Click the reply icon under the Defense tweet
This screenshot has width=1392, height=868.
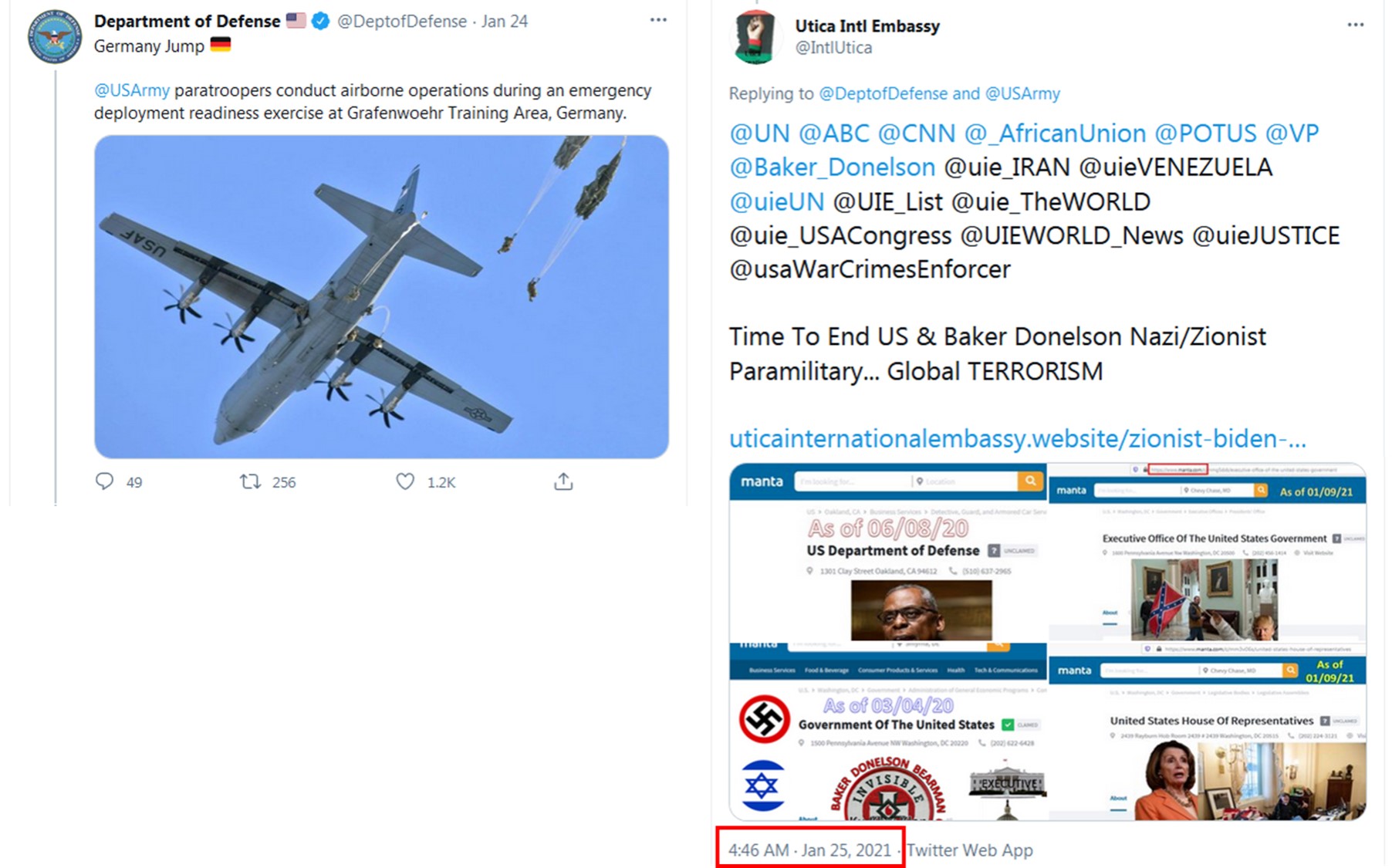coord(104,481)
